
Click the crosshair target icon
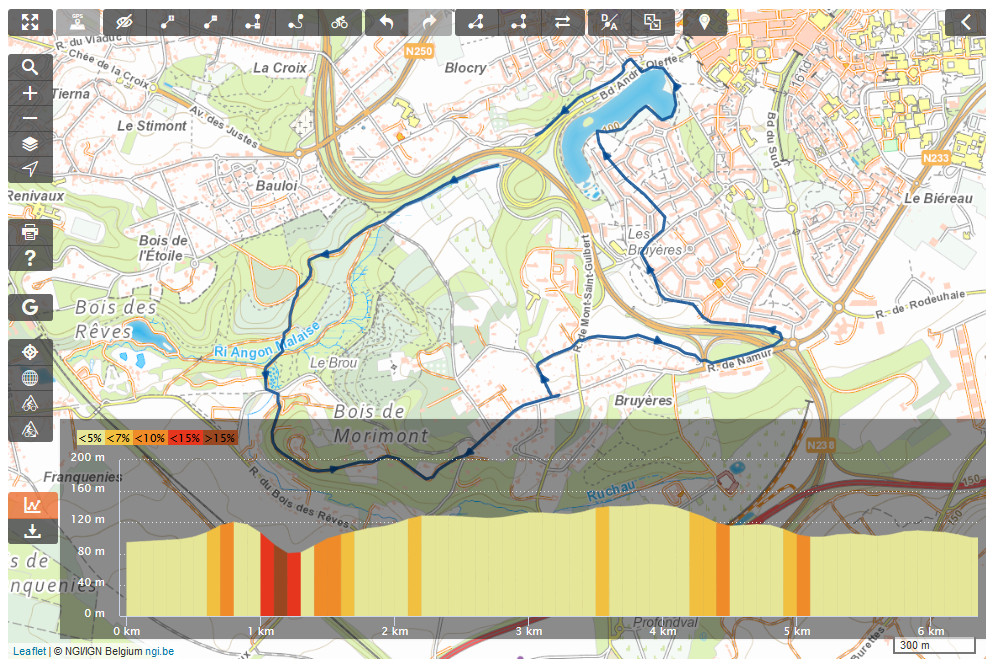[x=30, y=352]
